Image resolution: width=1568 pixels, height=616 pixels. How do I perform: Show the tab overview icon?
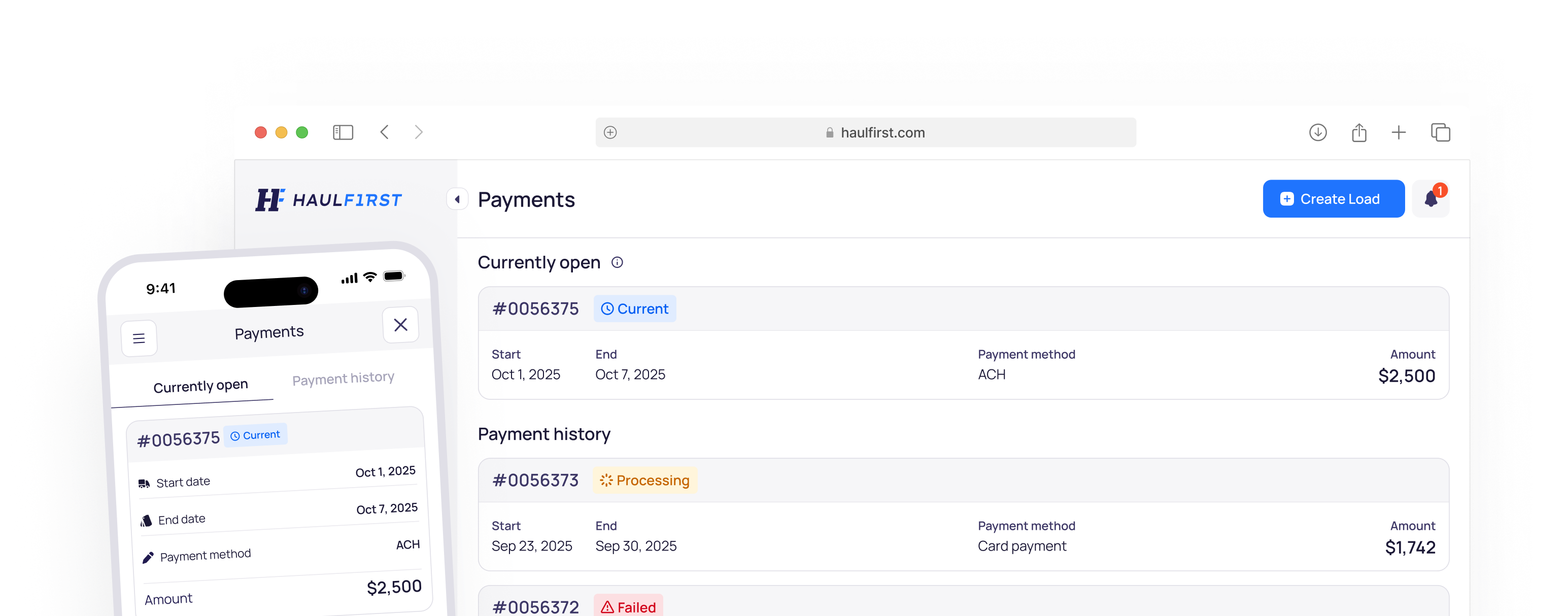click(x=1440, y=132)
